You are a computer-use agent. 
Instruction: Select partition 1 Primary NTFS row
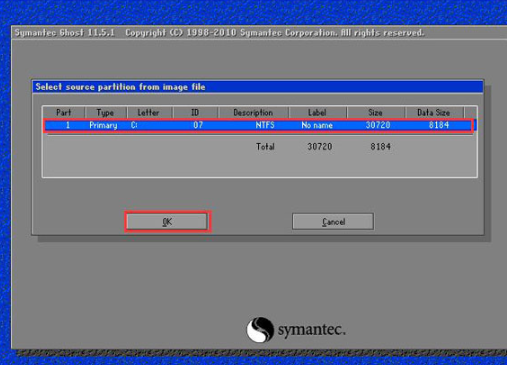click(x=259, y=125)
